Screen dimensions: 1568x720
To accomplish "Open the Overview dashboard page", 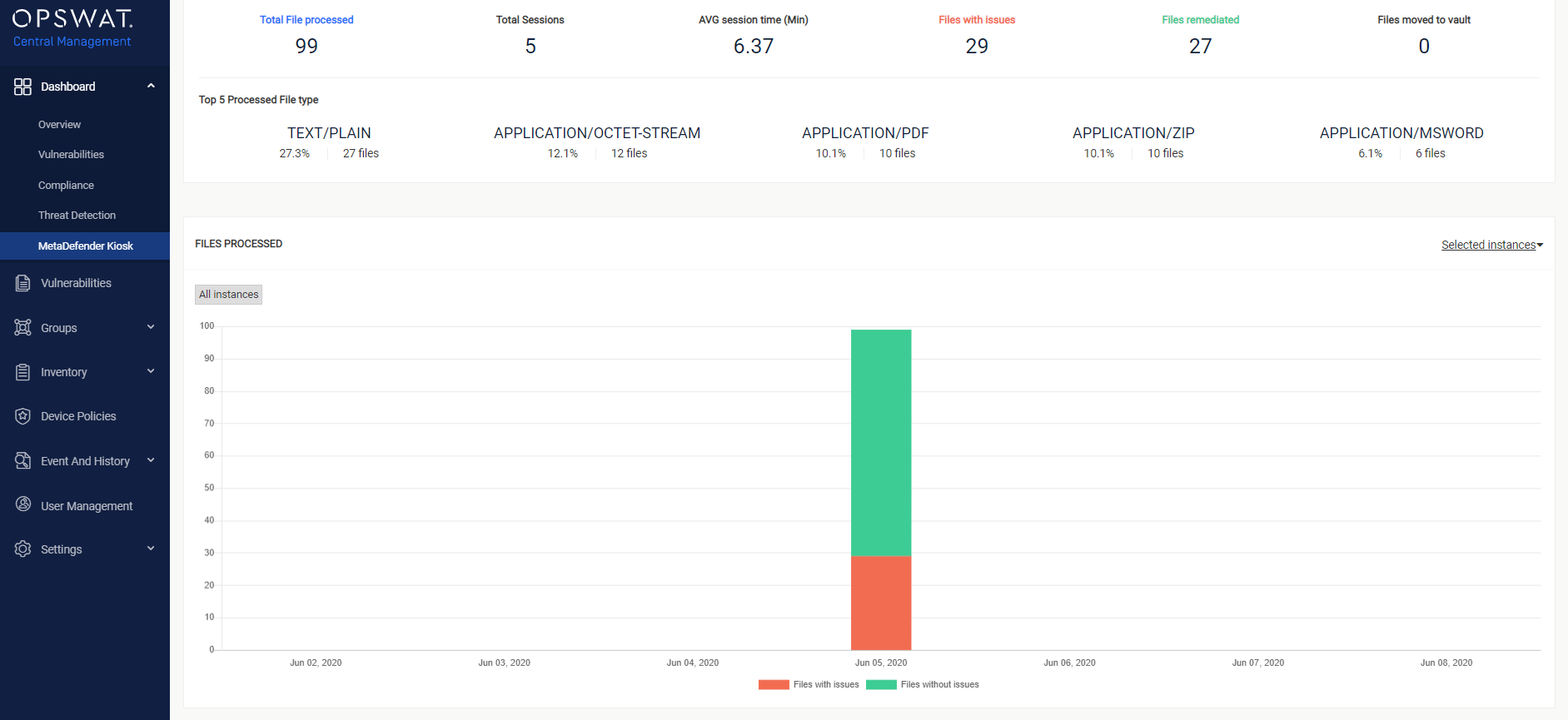I will click(59, 125).
